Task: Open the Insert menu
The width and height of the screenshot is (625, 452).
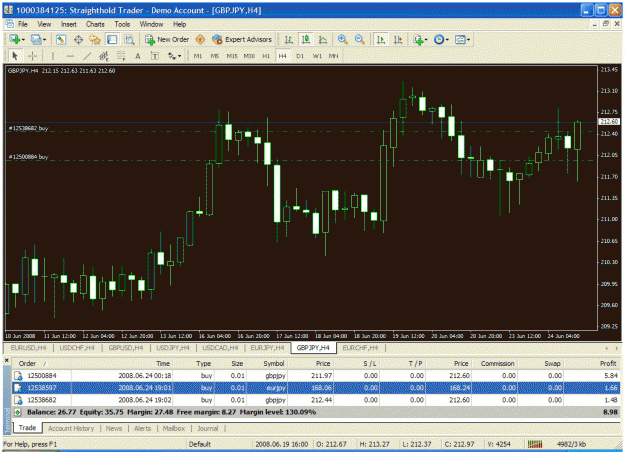Action: pyautogui.click(x=69, y=24)
